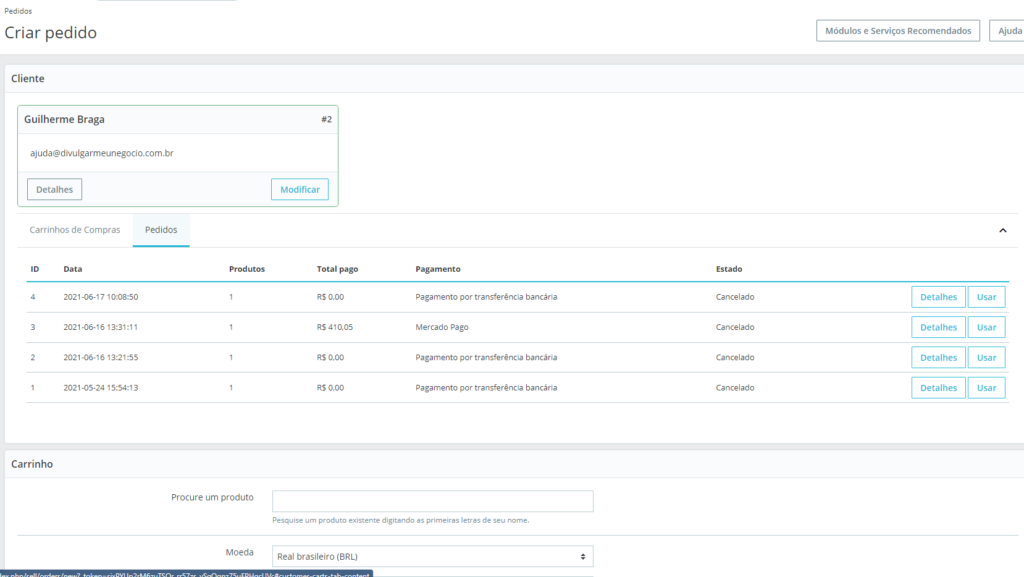Click the Carrinho section heading

pyautogui.click(x=32, y=464)
